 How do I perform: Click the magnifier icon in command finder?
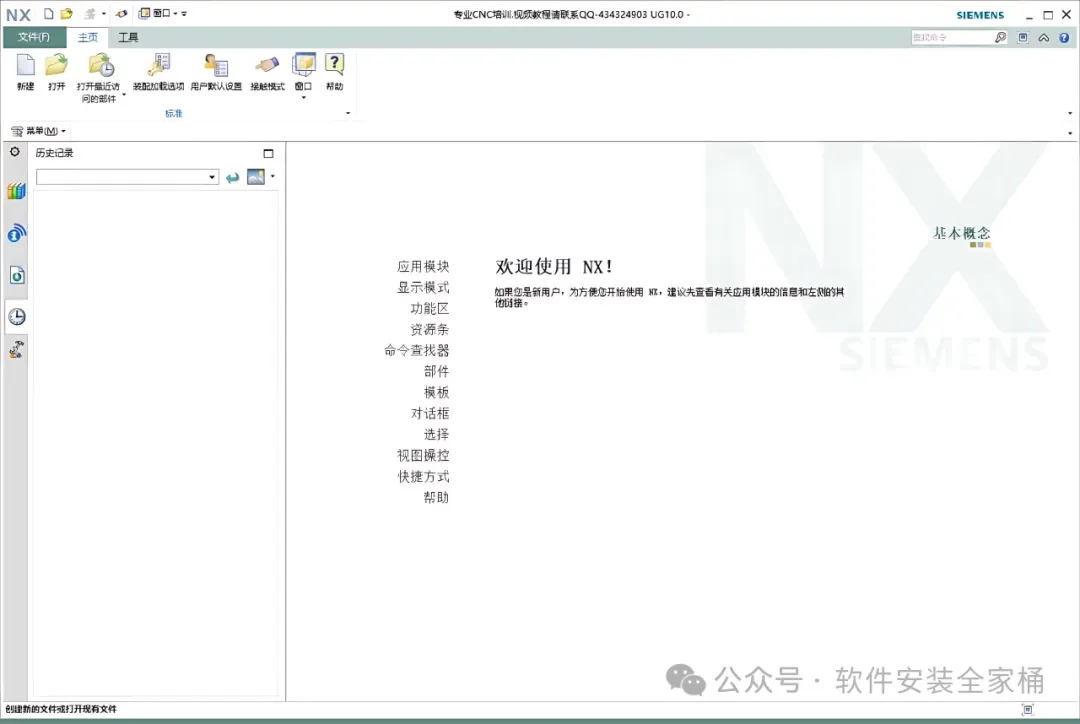pos(1001,37)
